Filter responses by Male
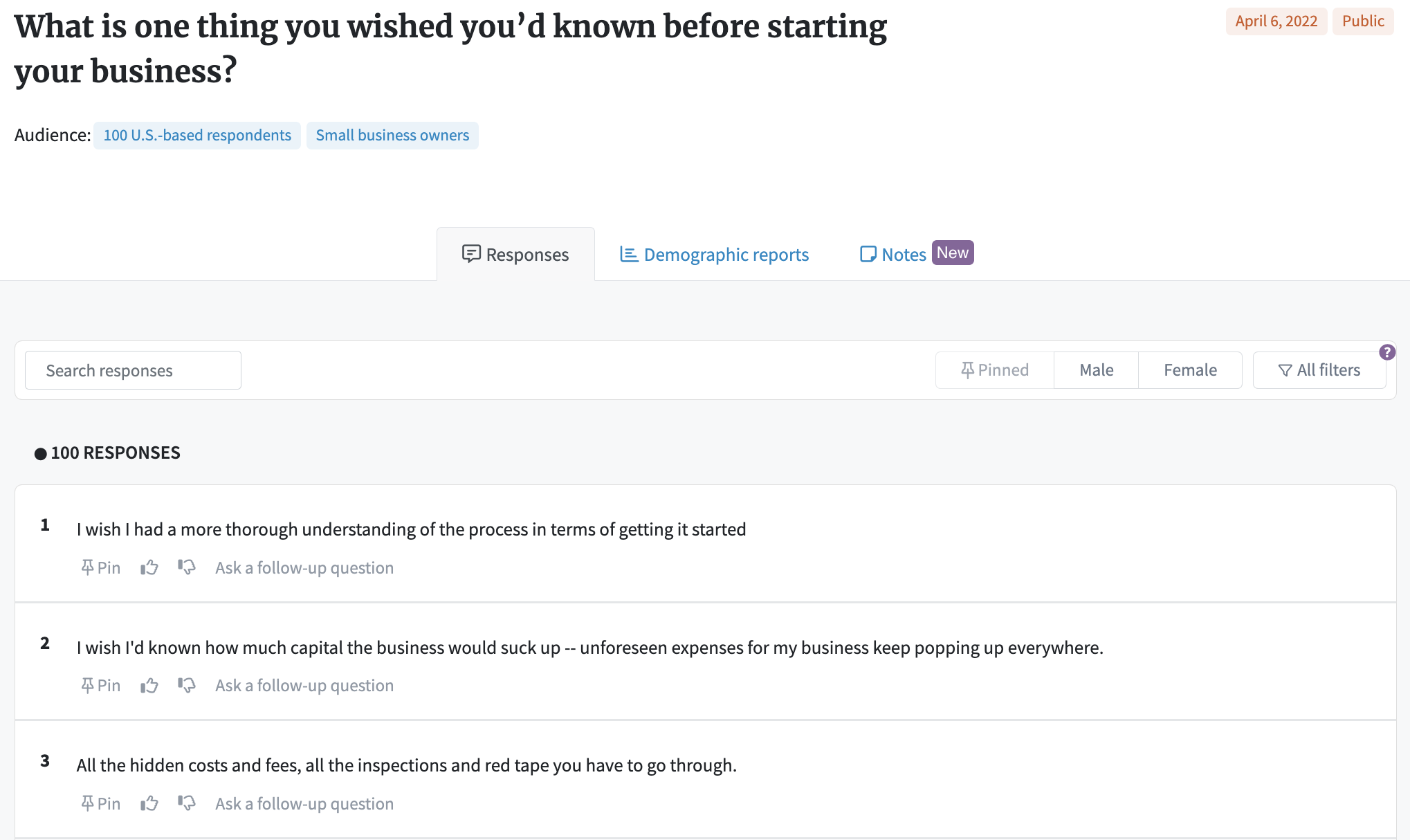 coord(1097,370)
